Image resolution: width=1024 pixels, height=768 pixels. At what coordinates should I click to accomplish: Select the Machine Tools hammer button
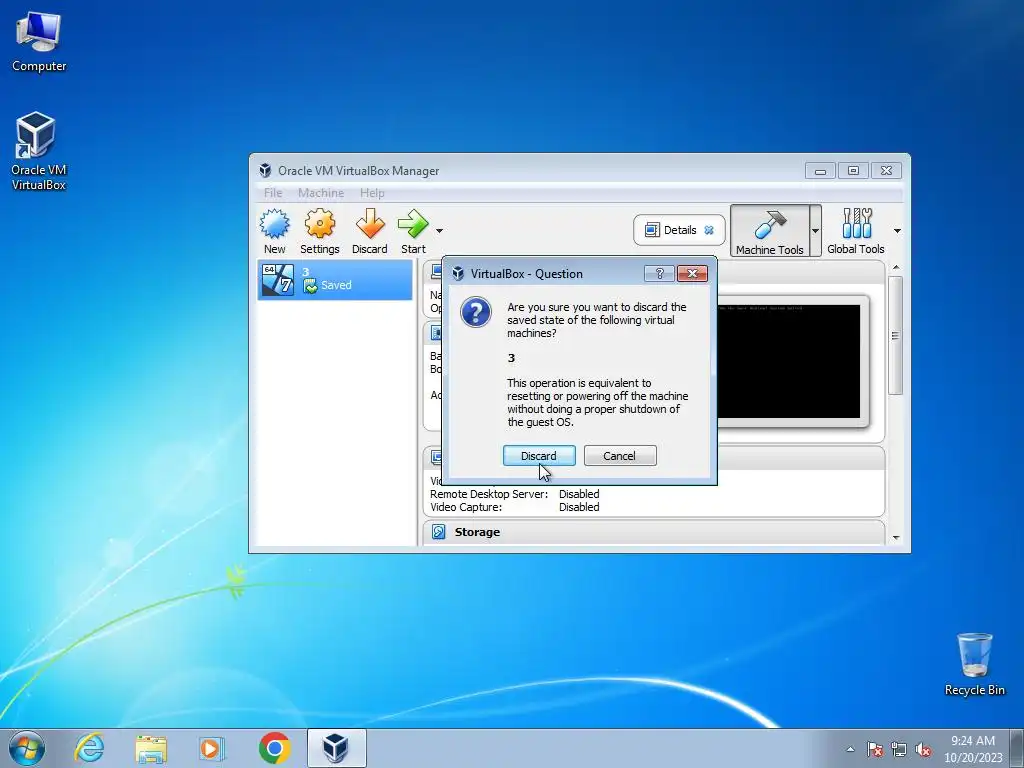[769, 231]
